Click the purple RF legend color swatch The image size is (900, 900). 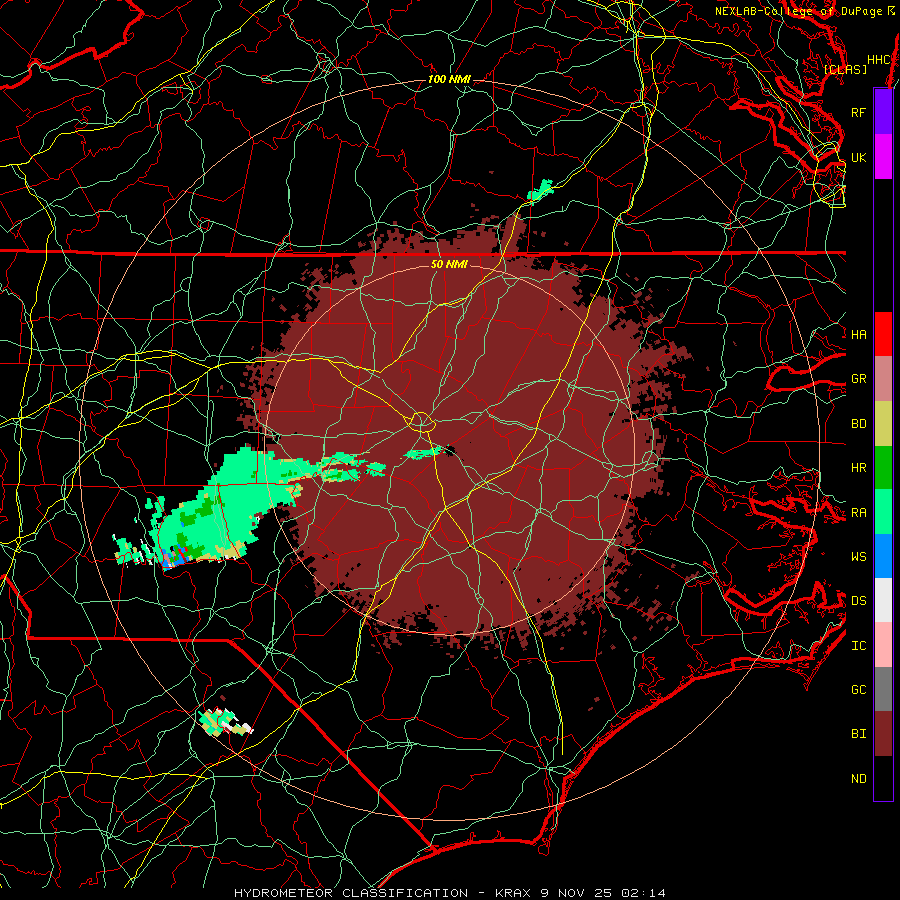[x=883, y=112]
